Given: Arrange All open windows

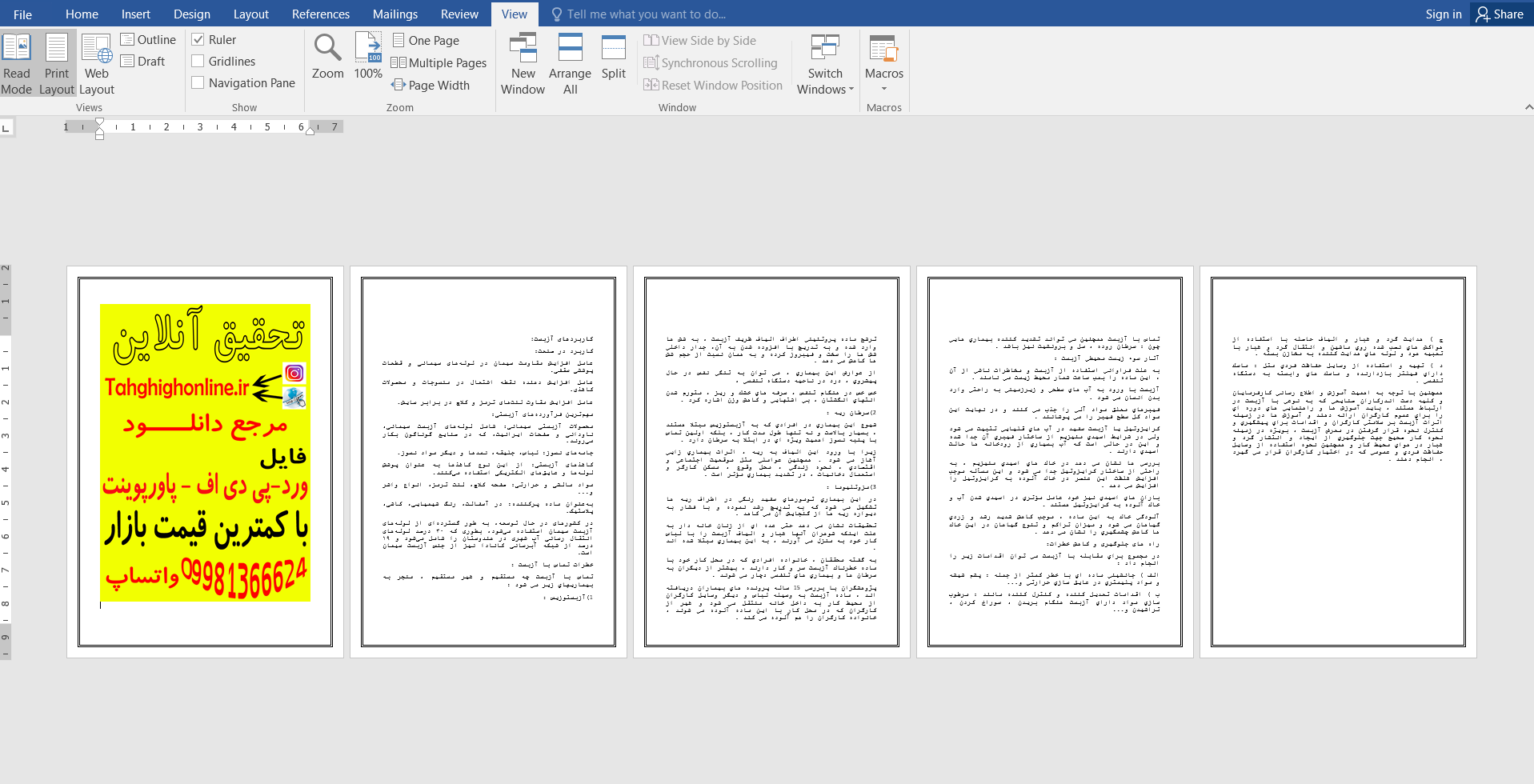Looking at the screenshot, I should tap(570, 64).
